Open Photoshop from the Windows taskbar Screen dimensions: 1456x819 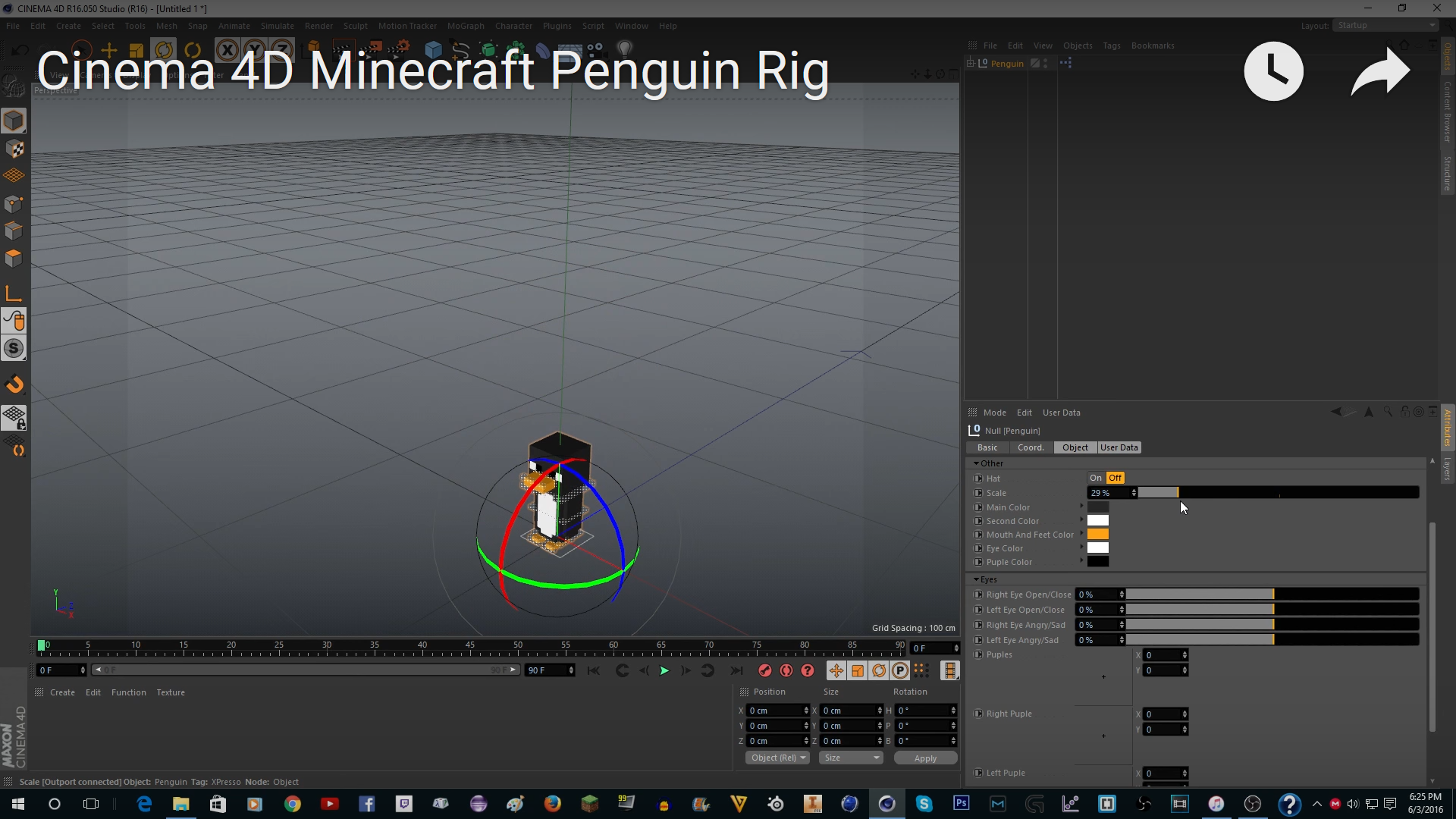961,804
